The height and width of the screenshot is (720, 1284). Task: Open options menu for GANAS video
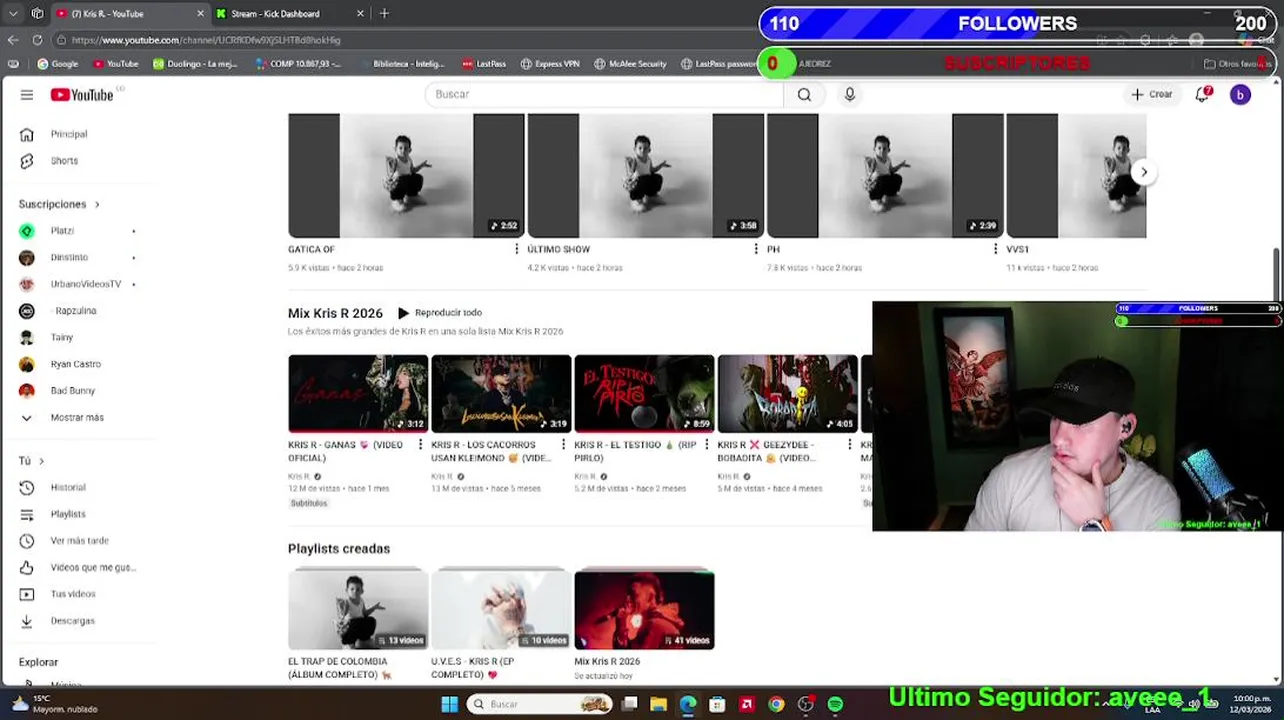point(420,445)
